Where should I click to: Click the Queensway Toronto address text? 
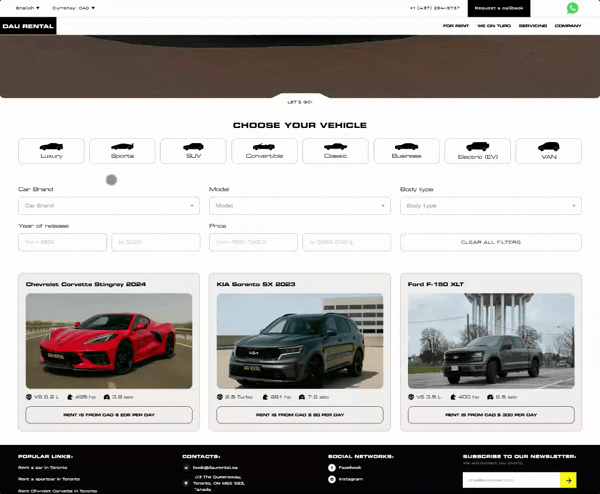[218, 483]
